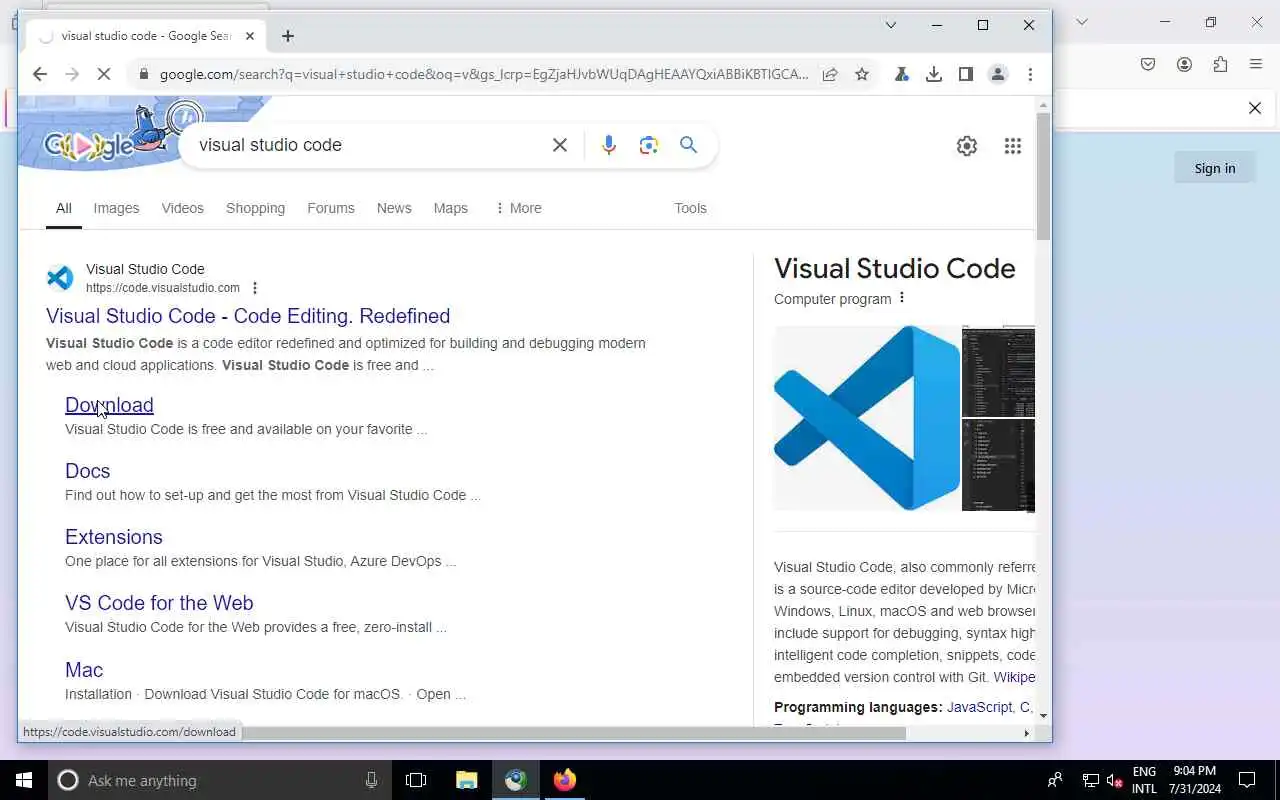Click into the Google search input field
This screenshot has width=1280, height=800.
tap(368, 145)
